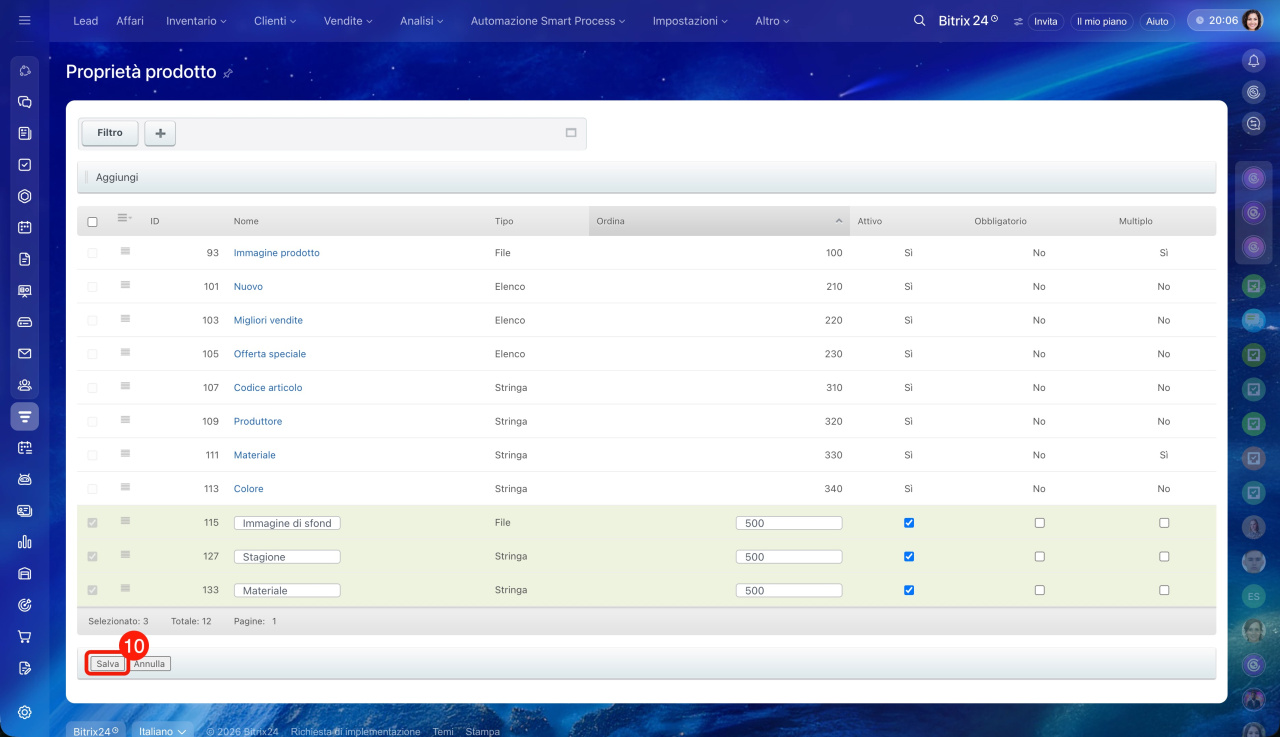1280x737 pixels.
Task: Click the hamburger menu icon at top left
Action: 25,20
